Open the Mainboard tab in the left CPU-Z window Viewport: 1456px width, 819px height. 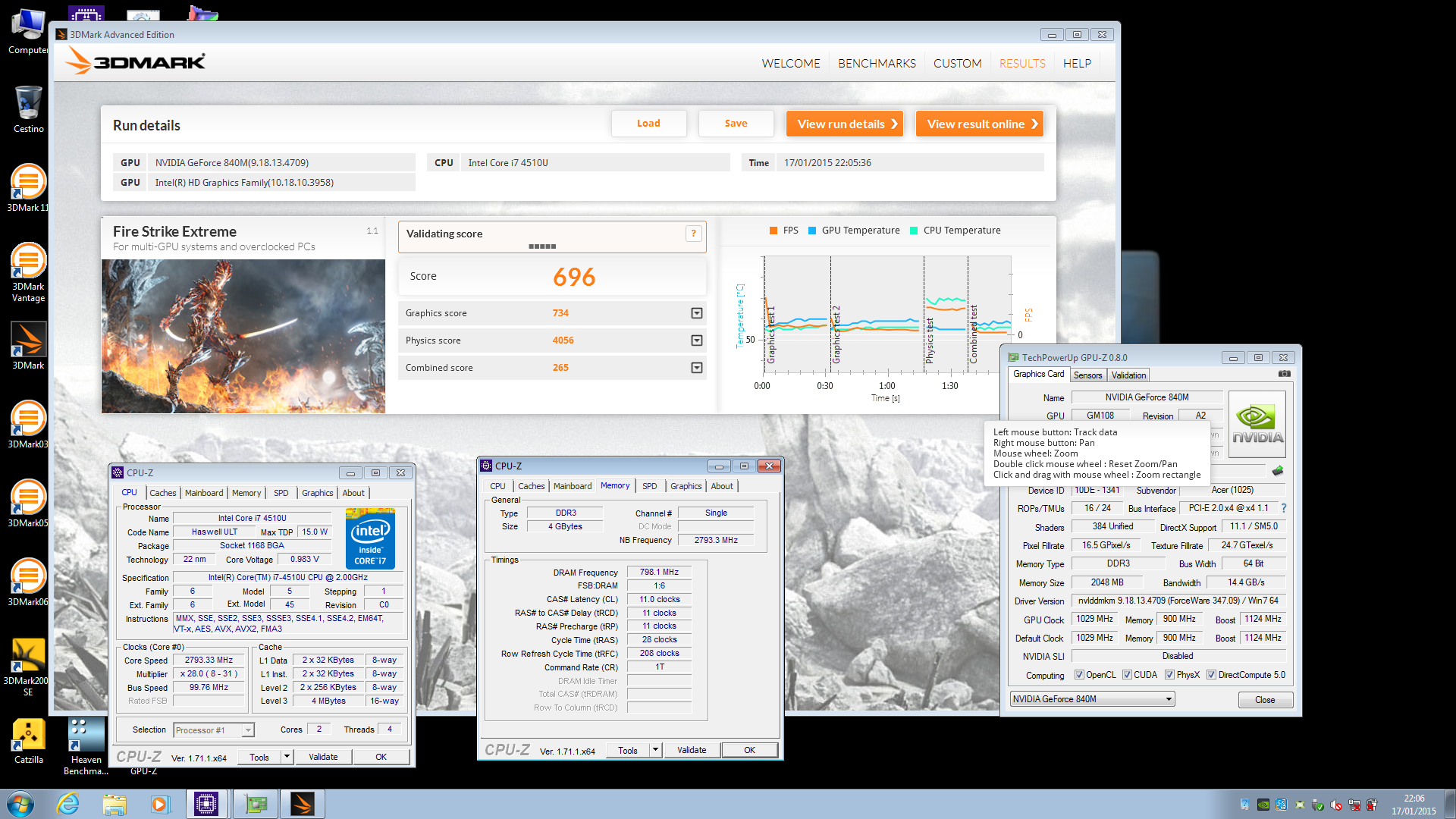pyautogui.click(x=204, y=493)
